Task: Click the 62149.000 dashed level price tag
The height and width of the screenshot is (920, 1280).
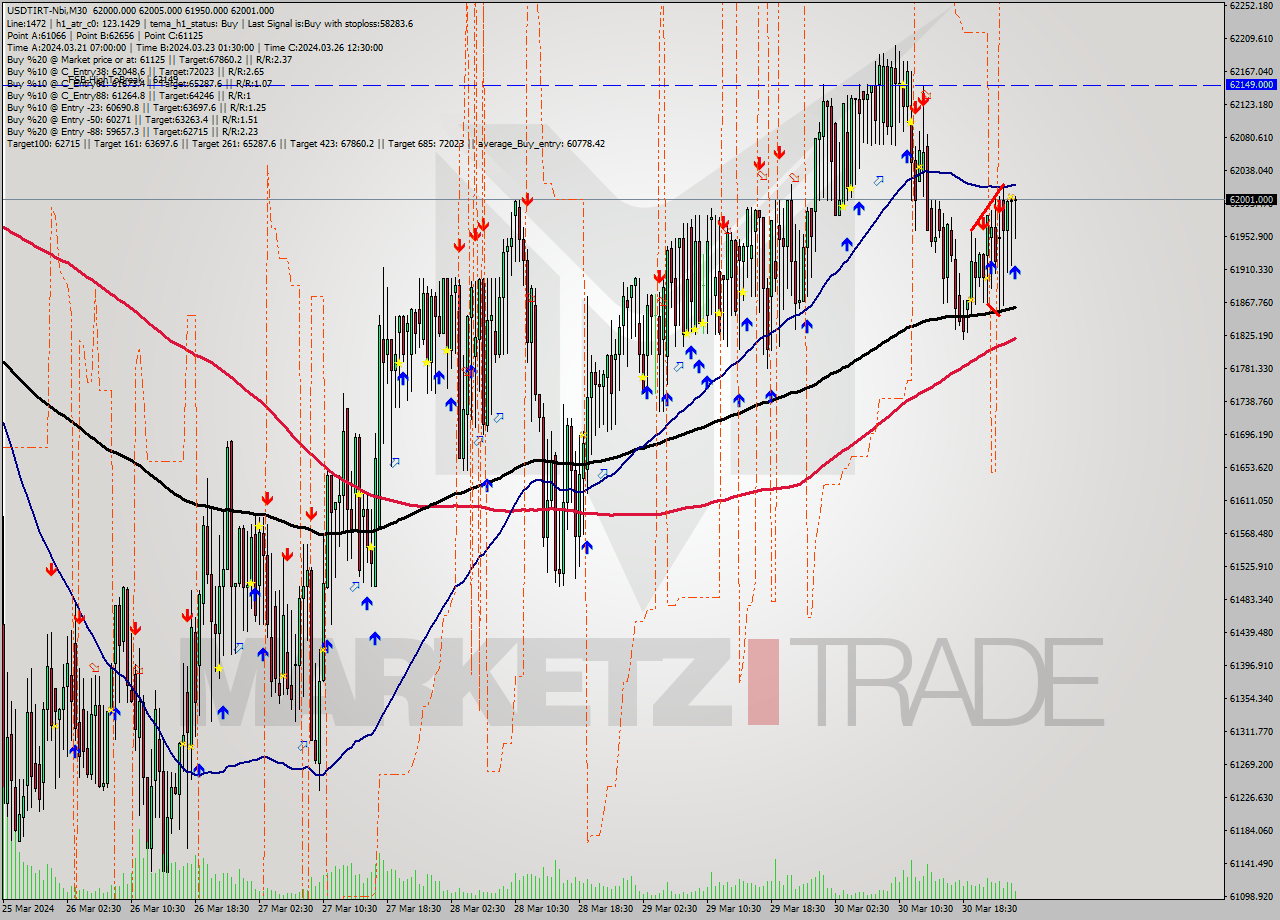Action: click(1250, 85)
